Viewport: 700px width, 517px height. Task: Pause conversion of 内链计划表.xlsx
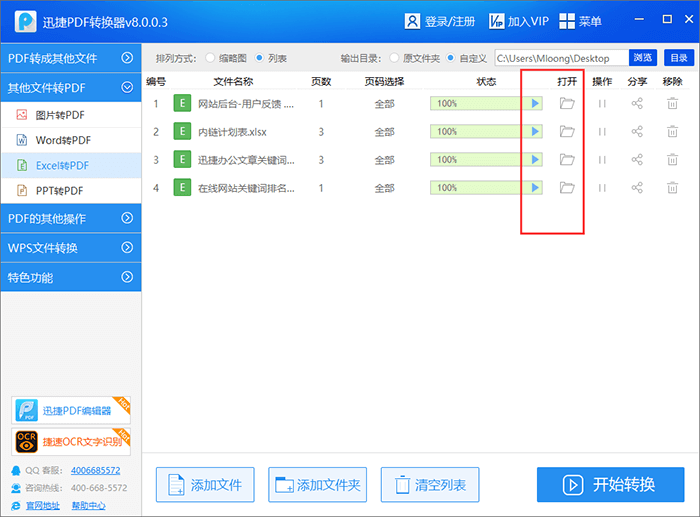click(602, 132)
